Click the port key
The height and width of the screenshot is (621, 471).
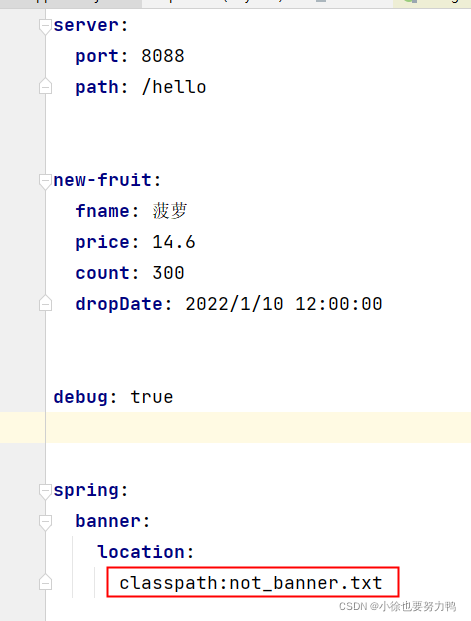(x=97, y=56)
